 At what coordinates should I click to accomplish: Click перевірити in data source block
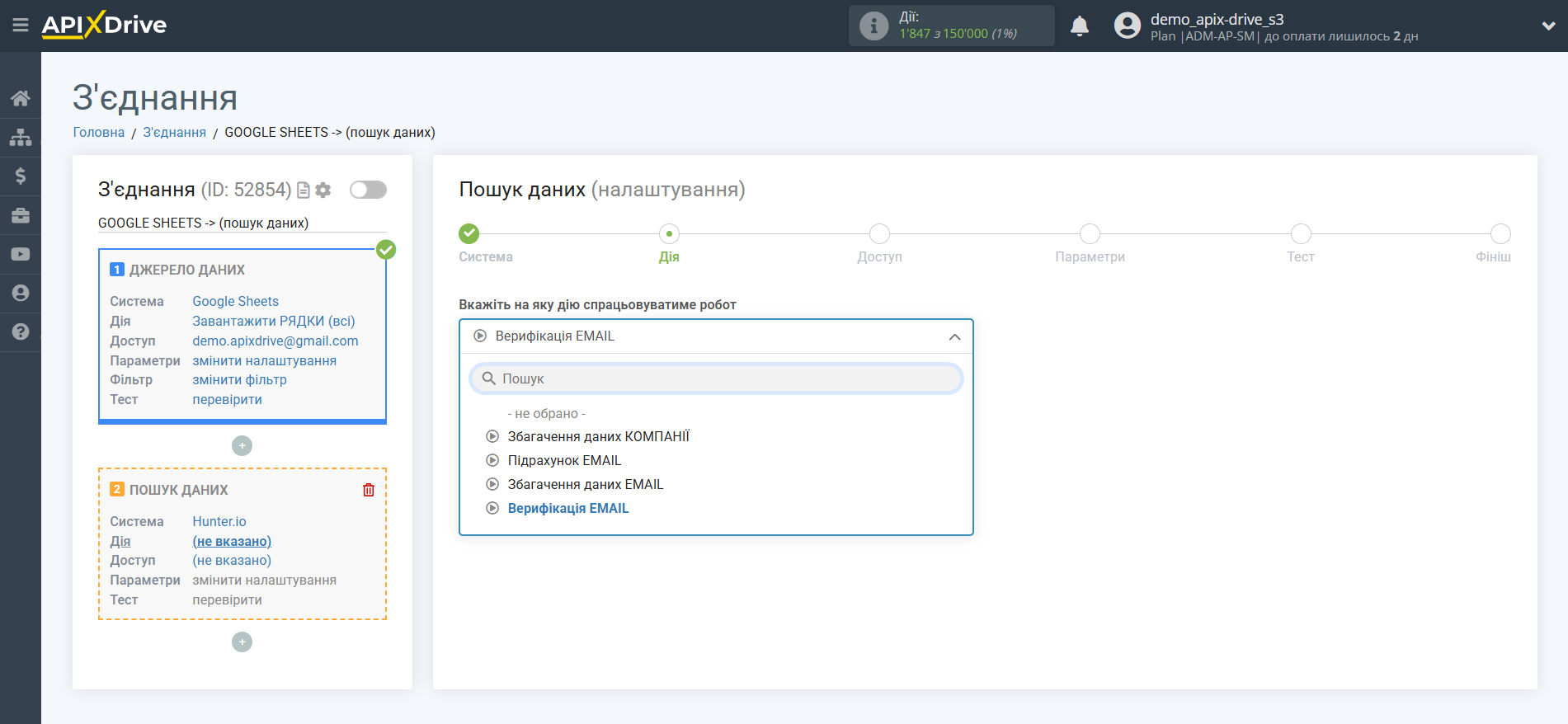[228, 400]
